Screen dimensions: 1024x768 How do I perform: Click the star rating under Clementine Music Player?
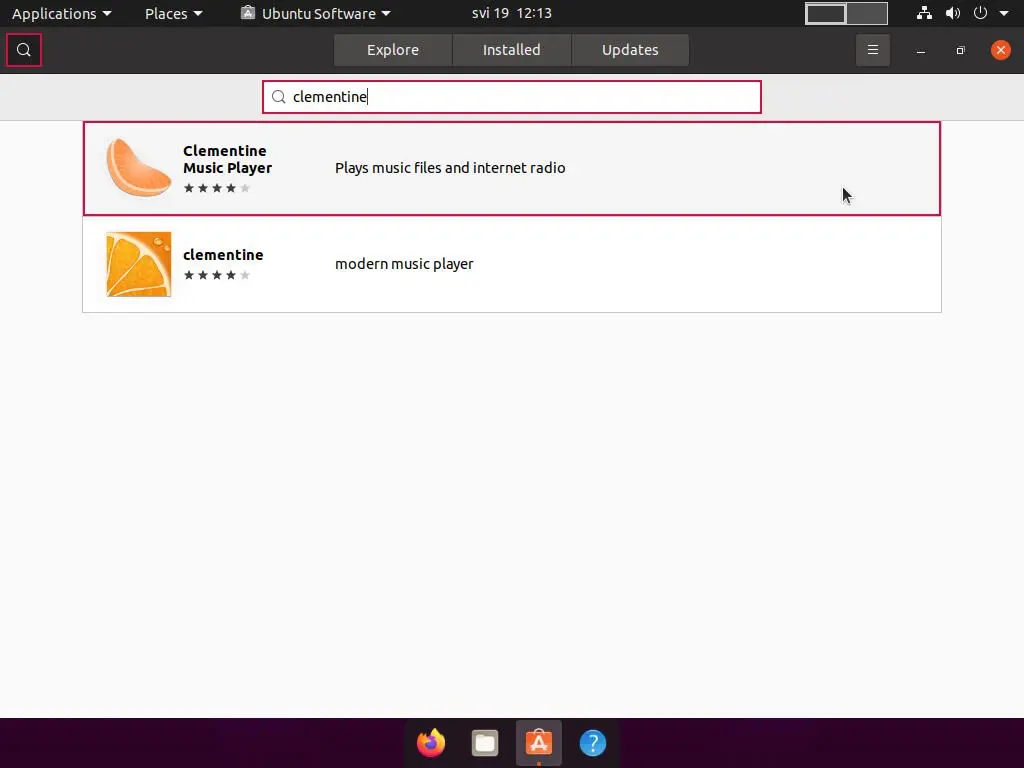click(x=217, y=188)
